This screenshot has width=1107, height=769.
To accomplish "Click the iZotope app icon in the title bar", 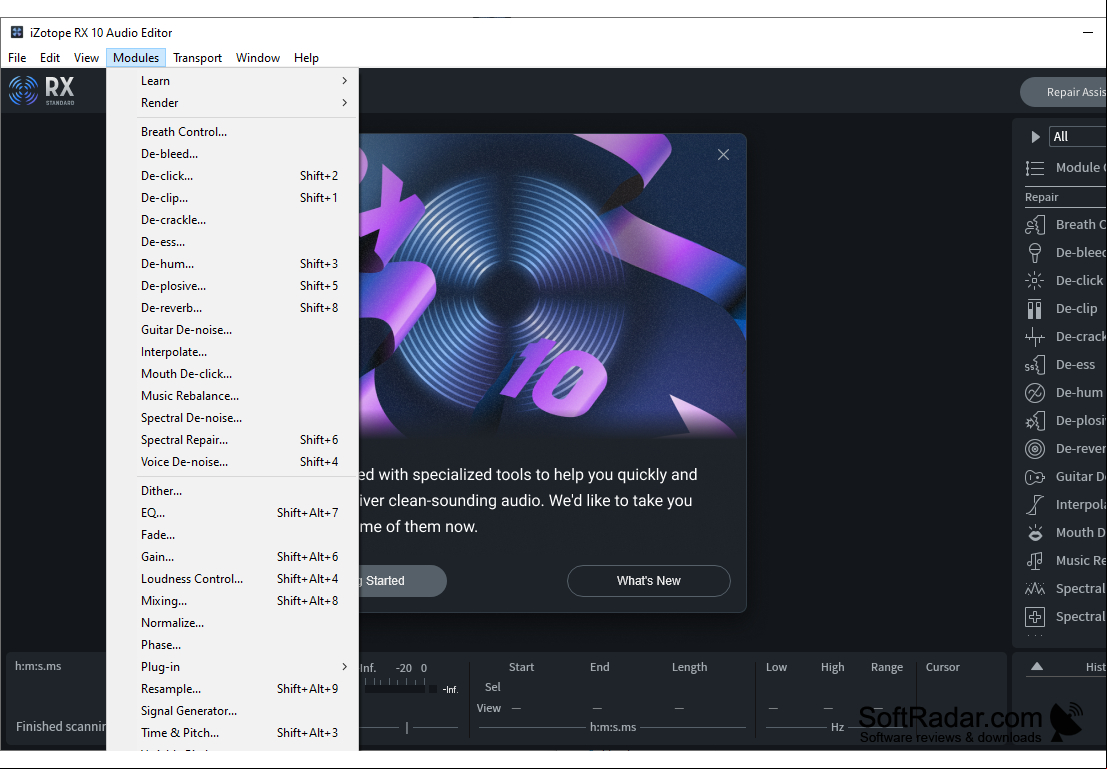I will pos(17,32).
